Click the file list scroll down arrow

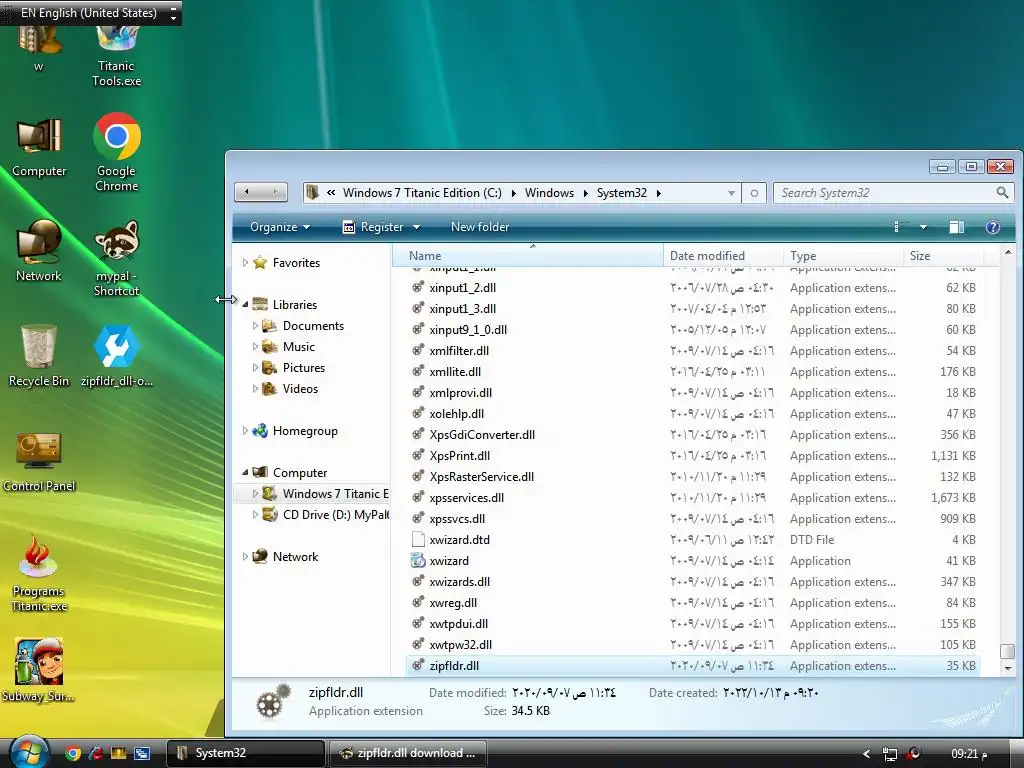(1008, 668)
